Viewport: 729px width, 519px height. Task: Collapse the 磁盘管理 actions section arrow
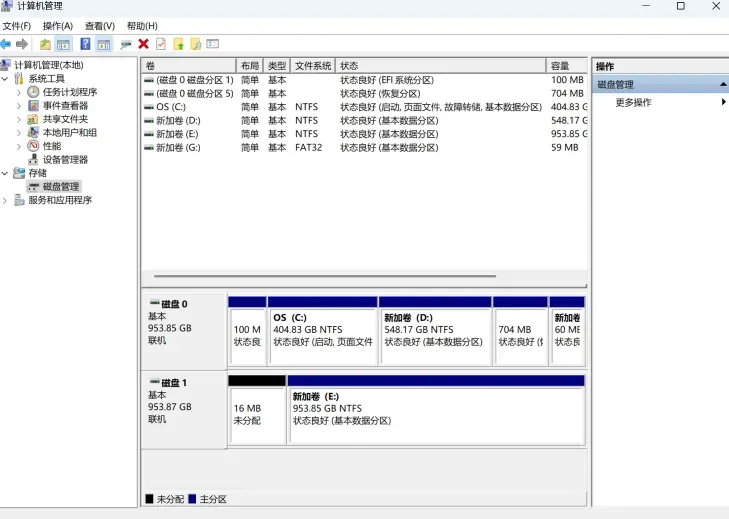(x=723, y=84)
